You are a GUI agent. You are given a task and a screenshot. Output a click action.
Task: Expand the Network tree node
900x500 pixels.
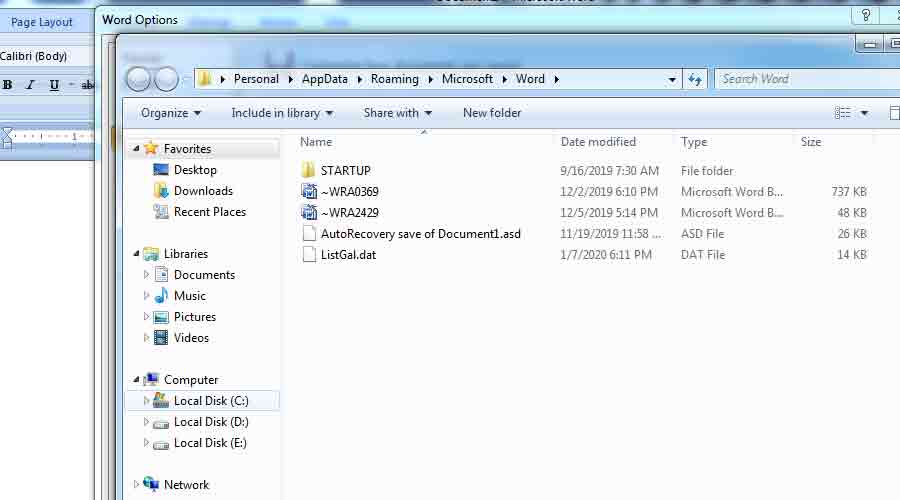(x=136, y=485)
